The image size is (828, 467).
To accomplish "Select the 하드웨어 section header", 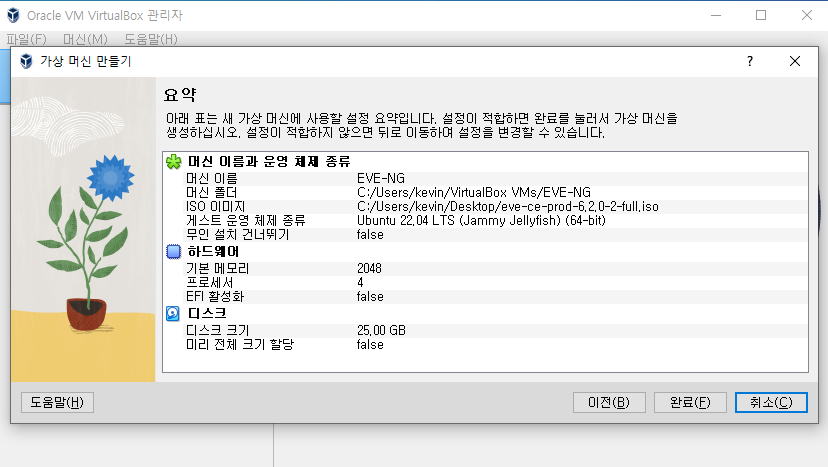I will [x=213, y=251].
